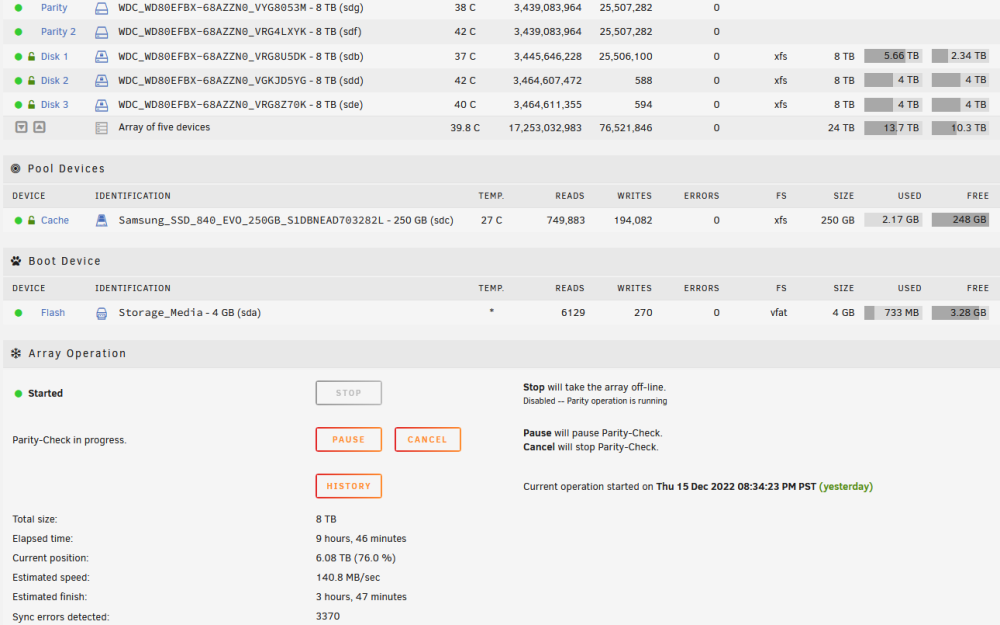Screen dimensions: 1000x625
Task: Click the drive icon of Parity sdg
Action: pos(101,8)
